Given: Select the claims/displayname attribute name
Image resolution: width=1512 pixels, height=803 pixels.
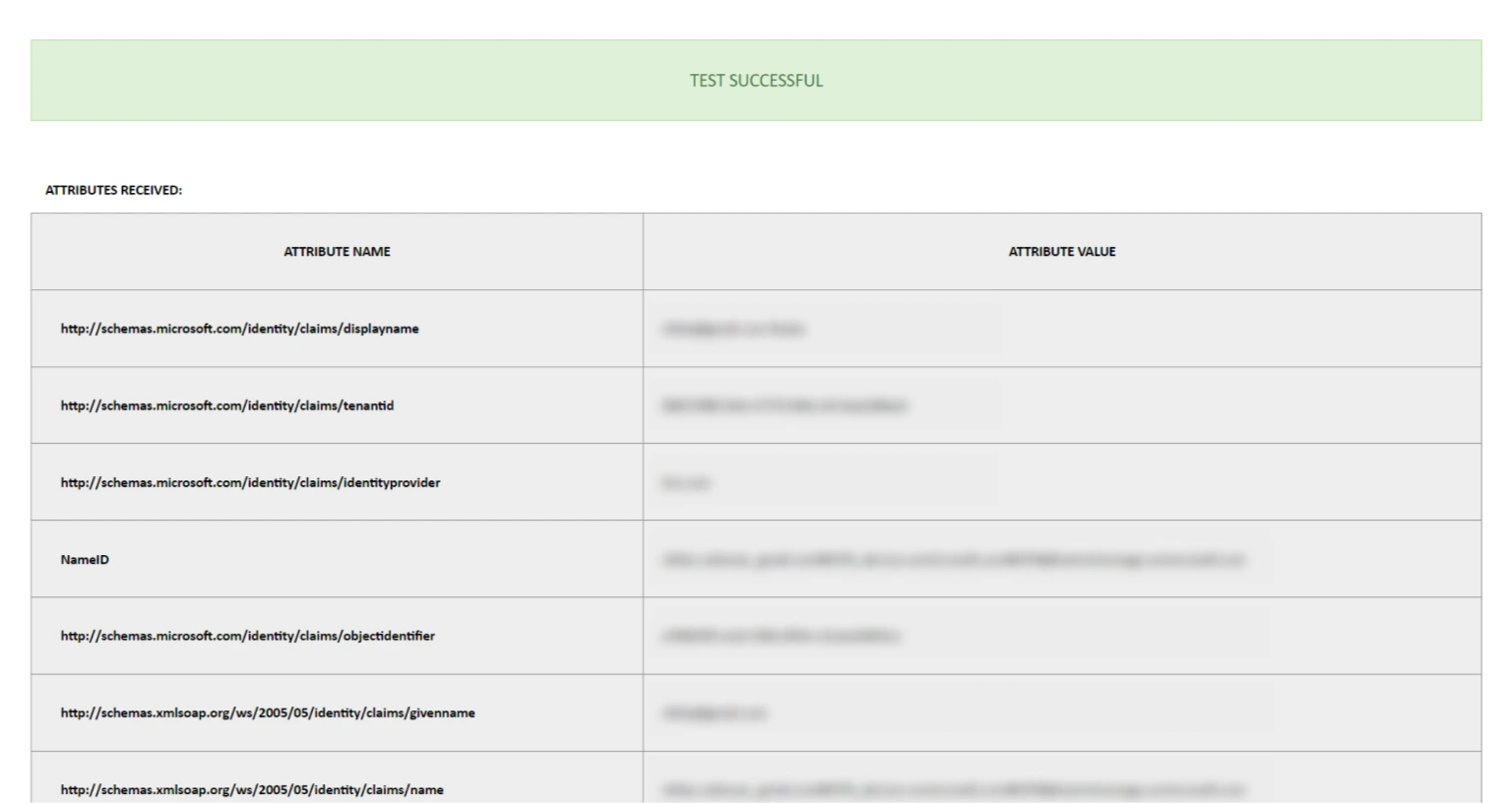Looking at the screenshot, I should click(239, 329).
